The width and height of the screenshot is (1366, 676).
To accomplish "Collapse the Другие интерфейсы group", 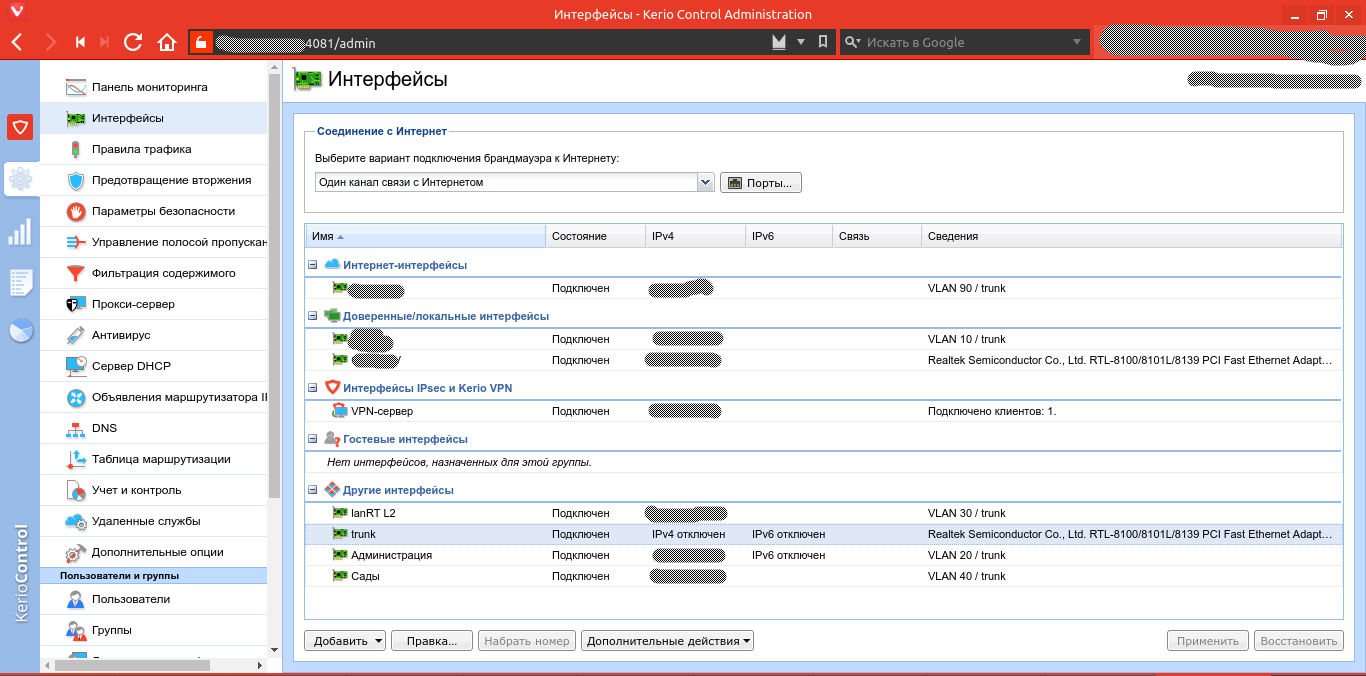I will coord(313,490).
